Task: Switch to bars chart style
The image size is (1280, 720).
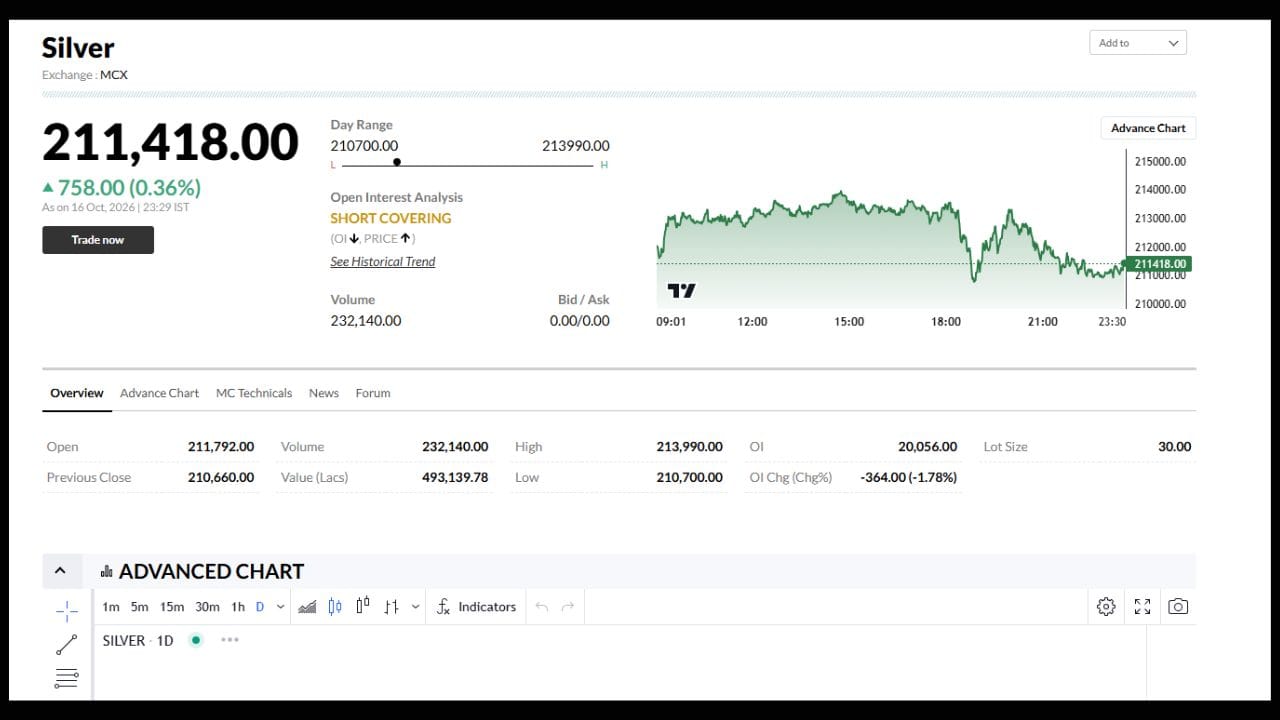Action: point(391,607)
